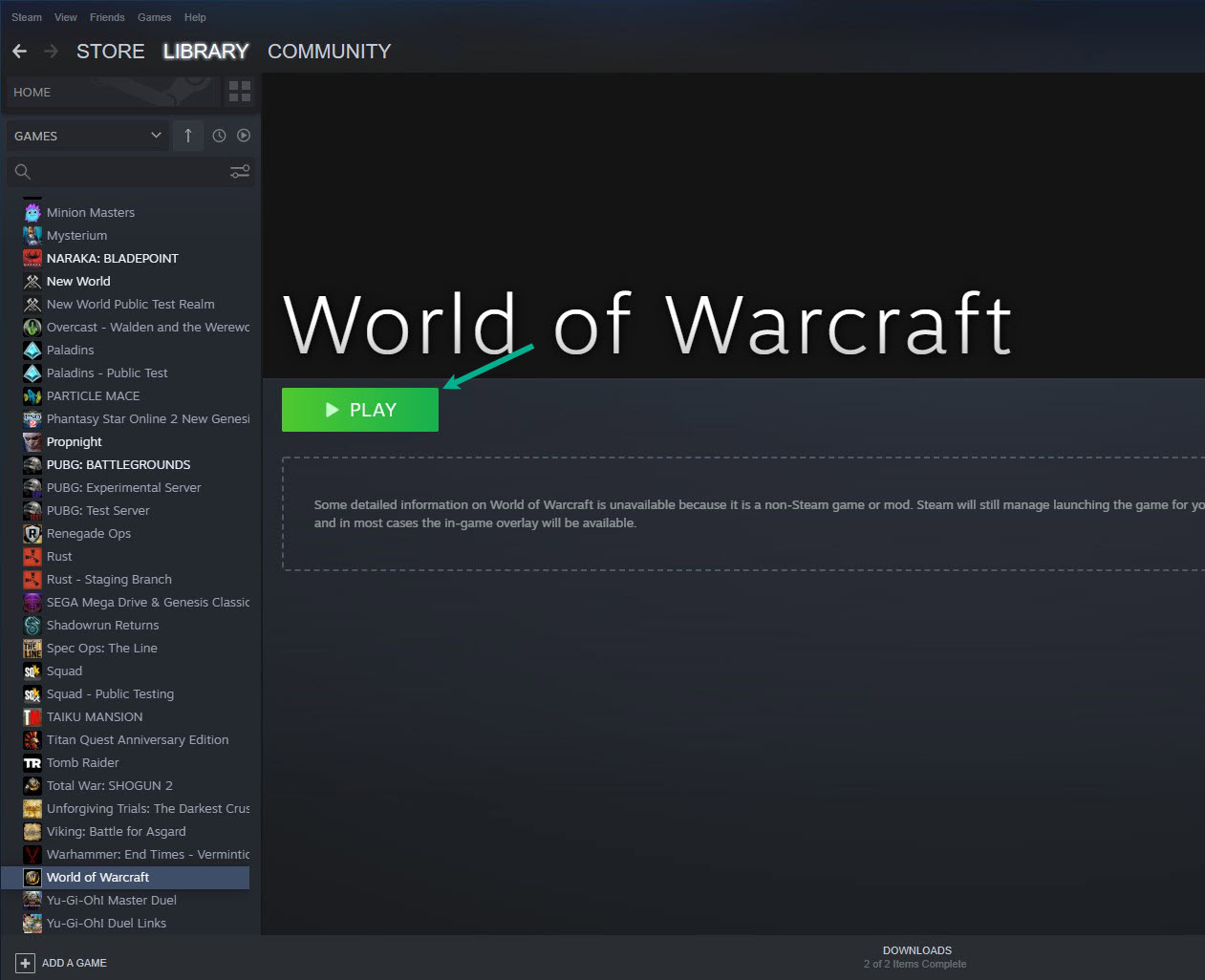Select Warhammer: End Times - Vermintide
This screenshot has height=980, width=1205.
tap(148, 854)
